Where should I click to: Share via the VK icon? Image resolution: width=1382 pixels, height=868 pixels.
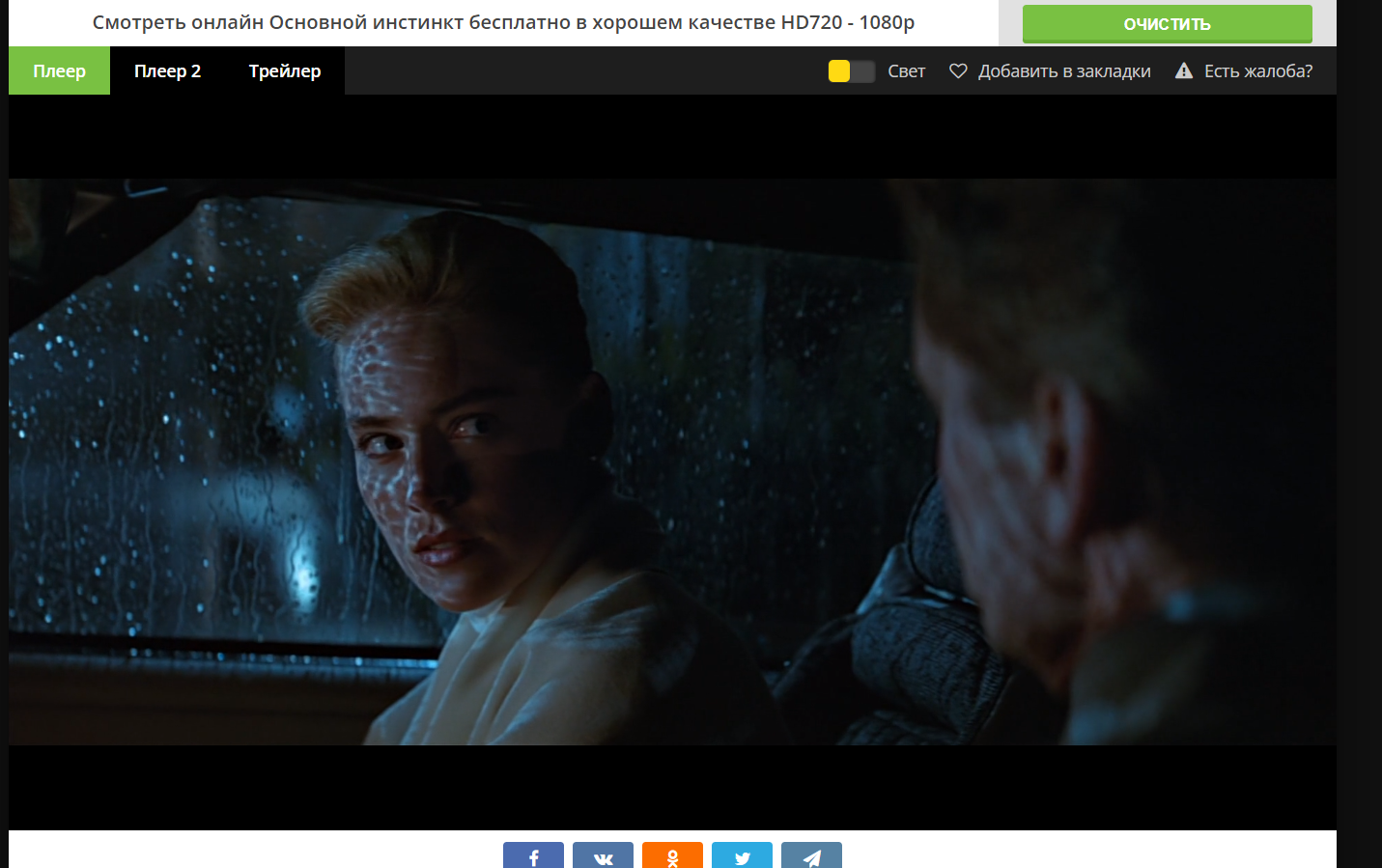click(x=603, y=855)
